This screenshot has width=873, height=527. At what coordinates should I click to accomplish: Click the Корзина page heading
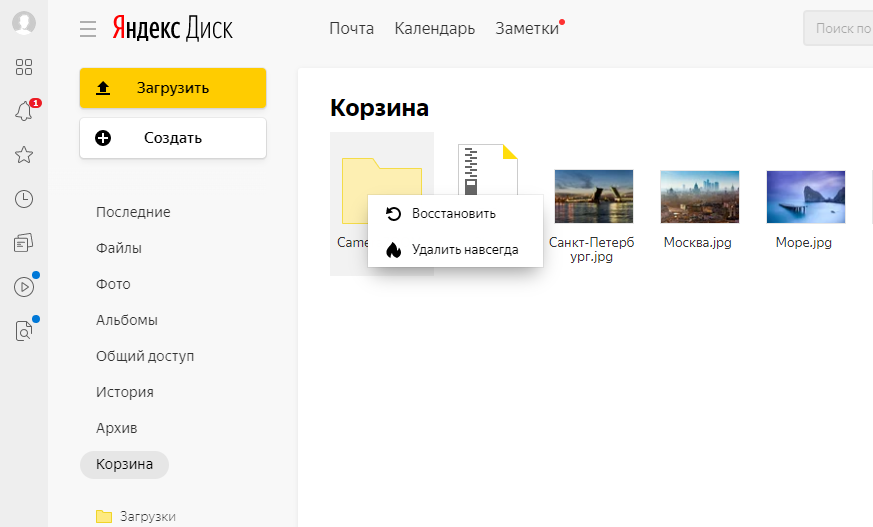point(379,108)
